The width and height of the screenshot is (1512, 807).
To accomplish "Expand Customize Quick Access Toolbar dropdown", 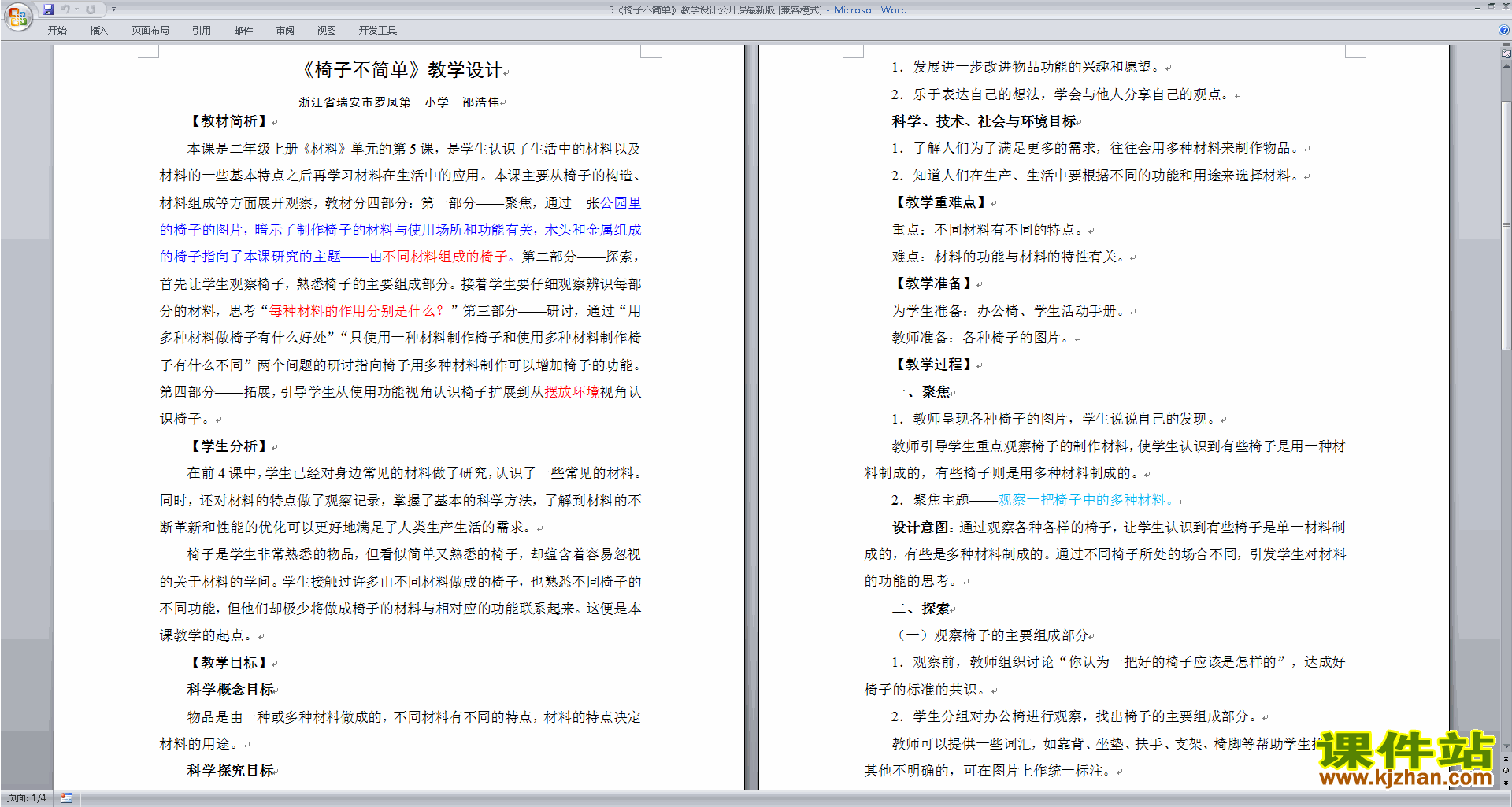I will [114, 9].
